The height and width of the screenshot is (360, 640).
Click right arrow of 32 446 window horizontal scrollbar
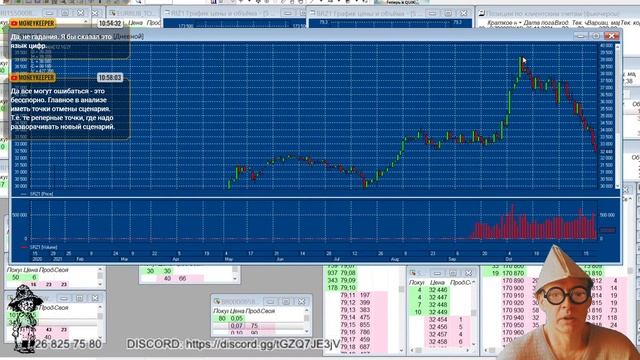(468, 350)
